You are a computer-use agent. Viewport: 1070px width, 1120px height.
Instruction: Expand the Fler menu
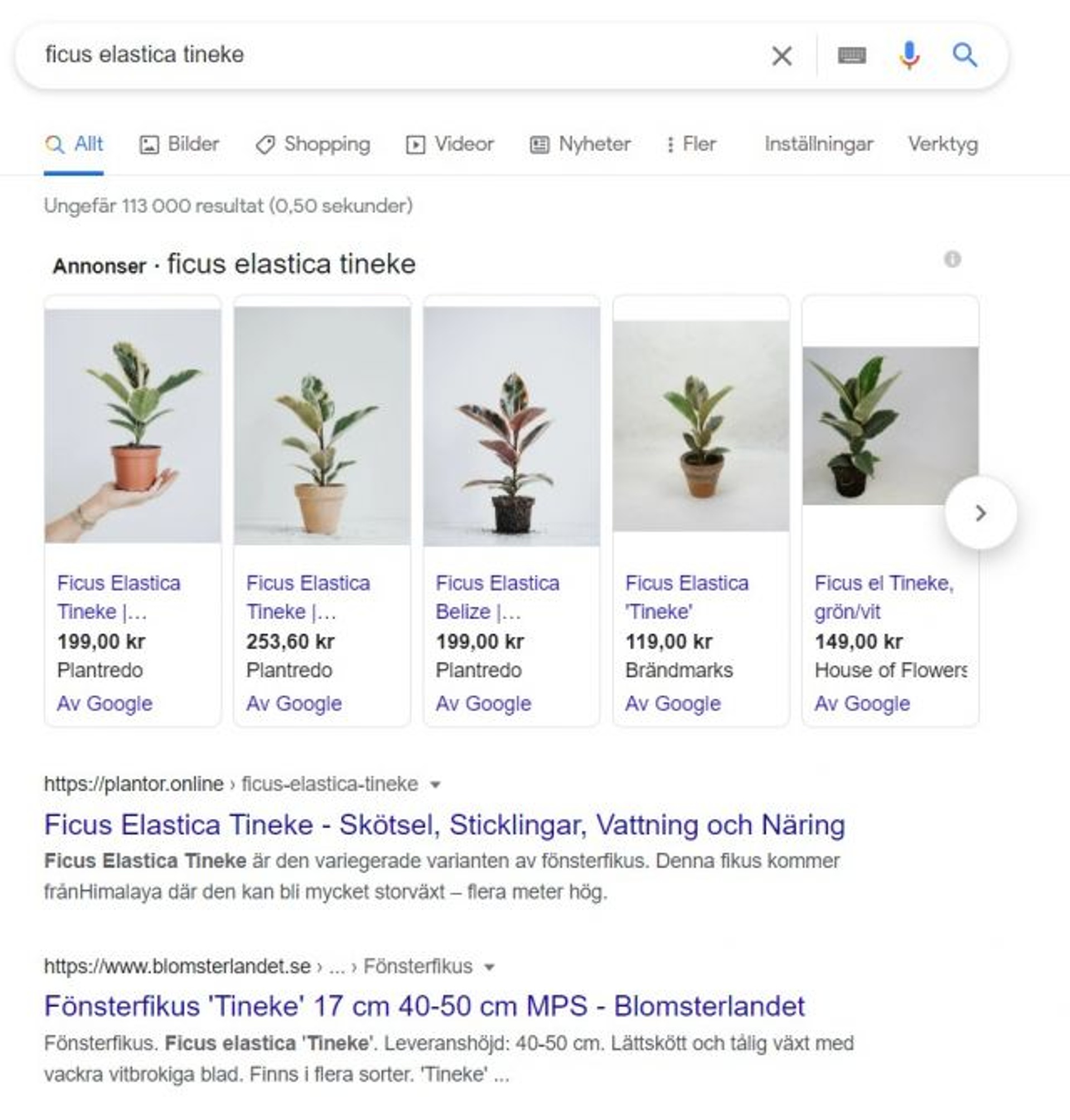pyautogui.click(x=691, y=144)
